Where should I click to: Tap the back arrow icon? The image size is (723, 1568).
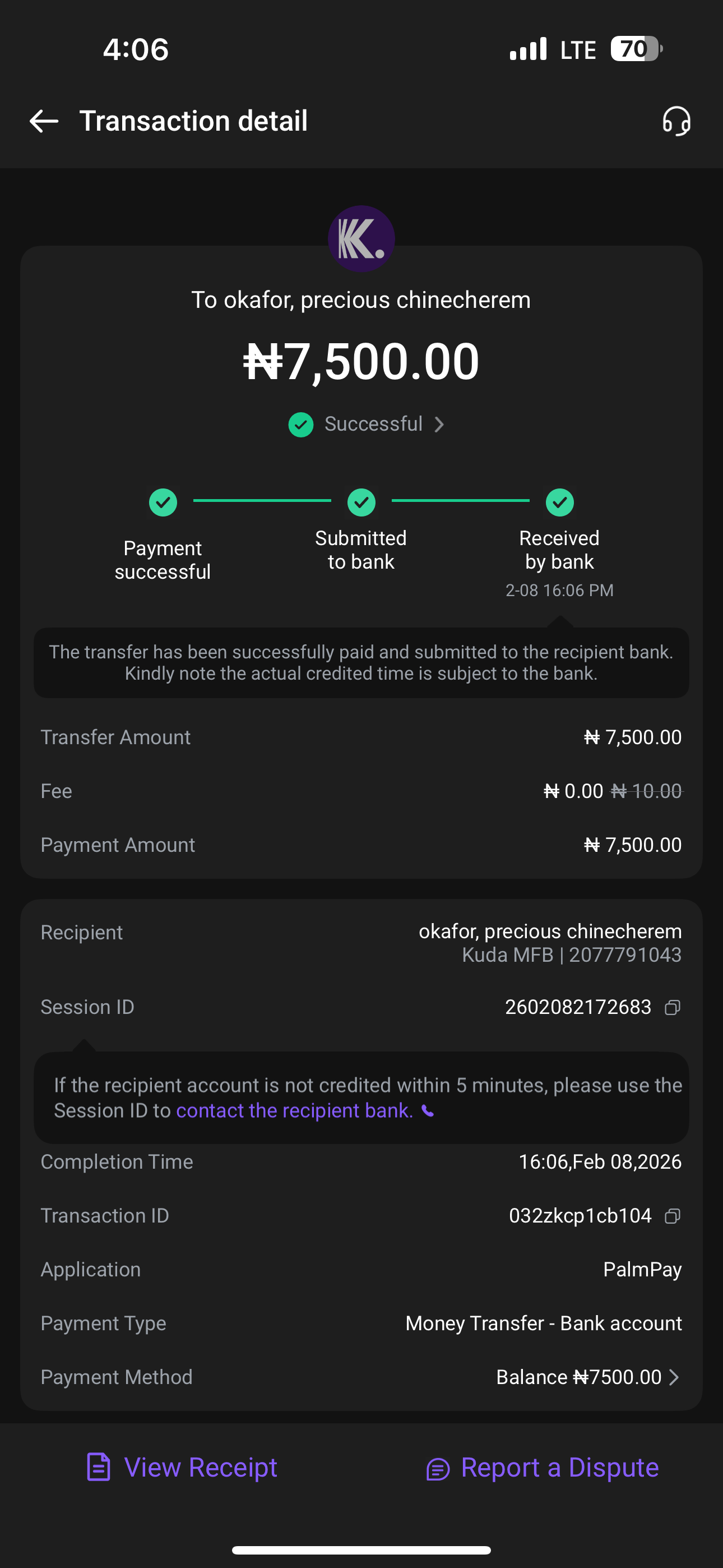coord(44,121)
